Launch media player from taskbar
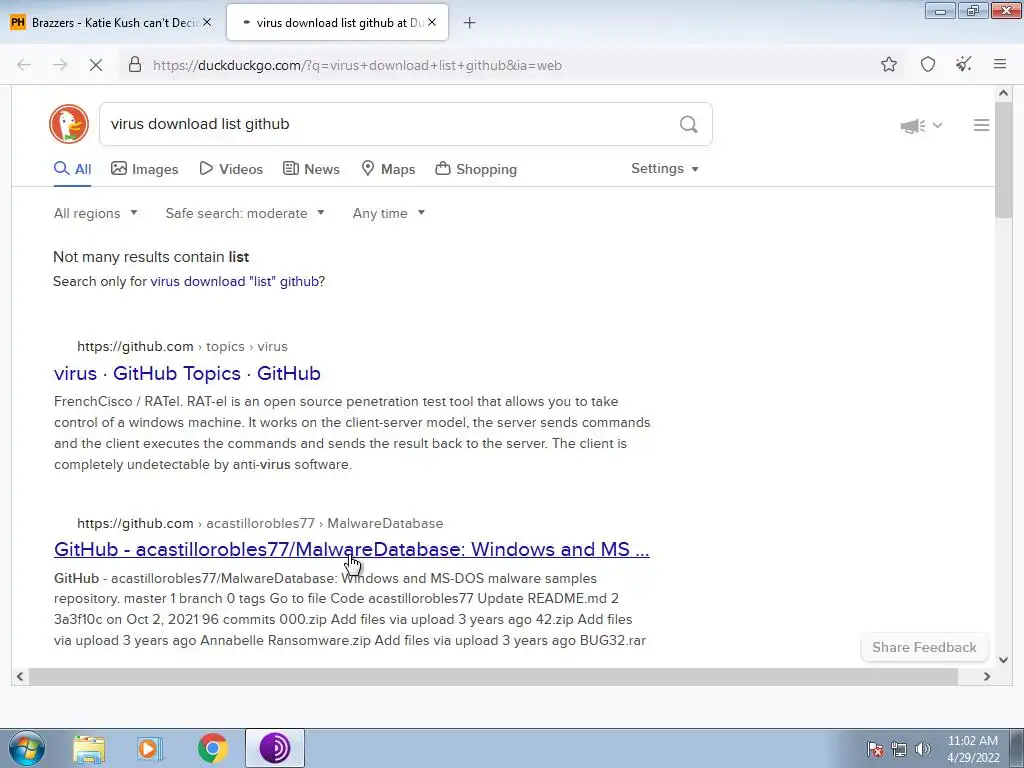 [x=149, y=749]
